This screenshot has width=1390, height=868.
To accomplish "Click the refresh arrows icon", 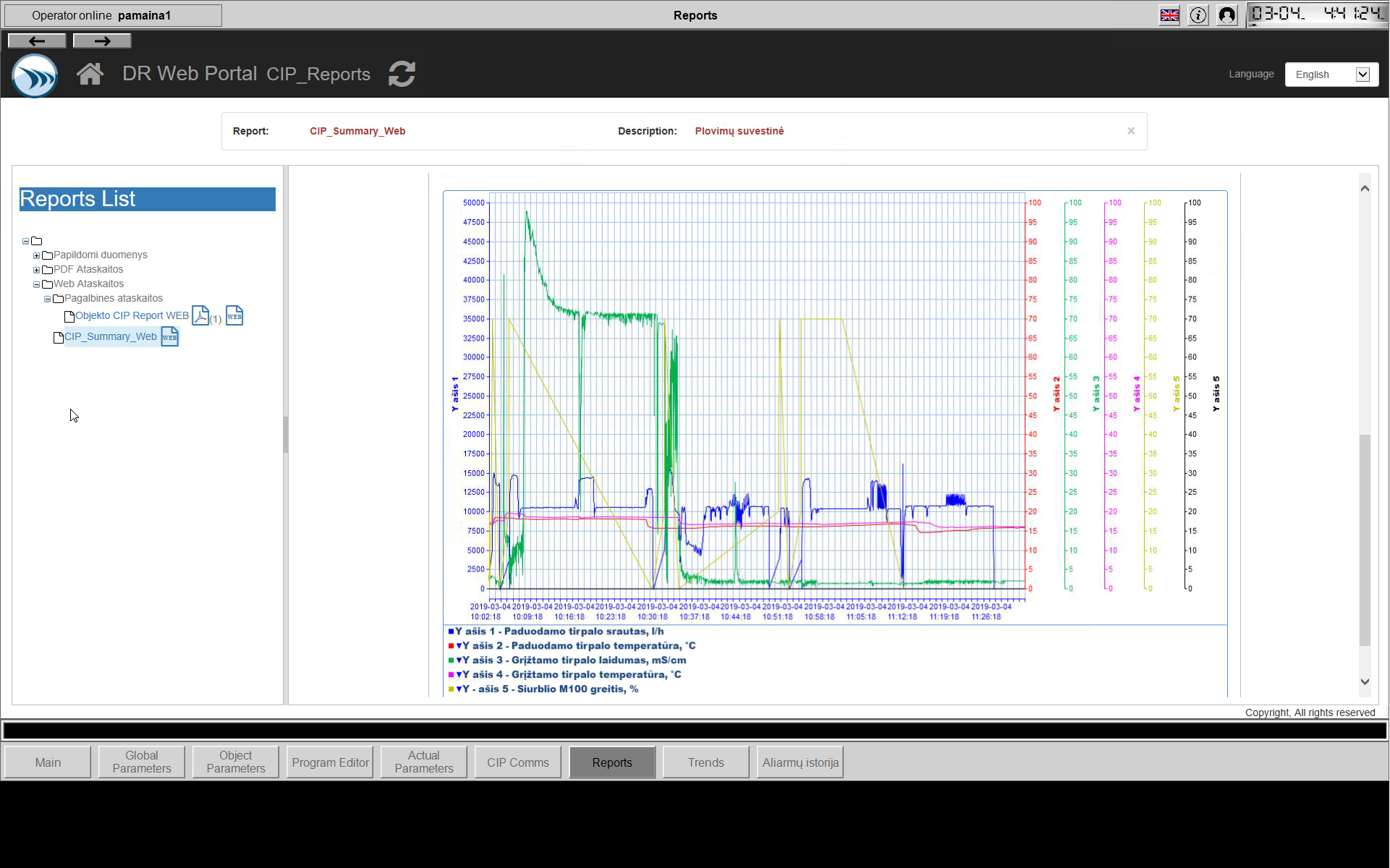I will pos(402,74).
